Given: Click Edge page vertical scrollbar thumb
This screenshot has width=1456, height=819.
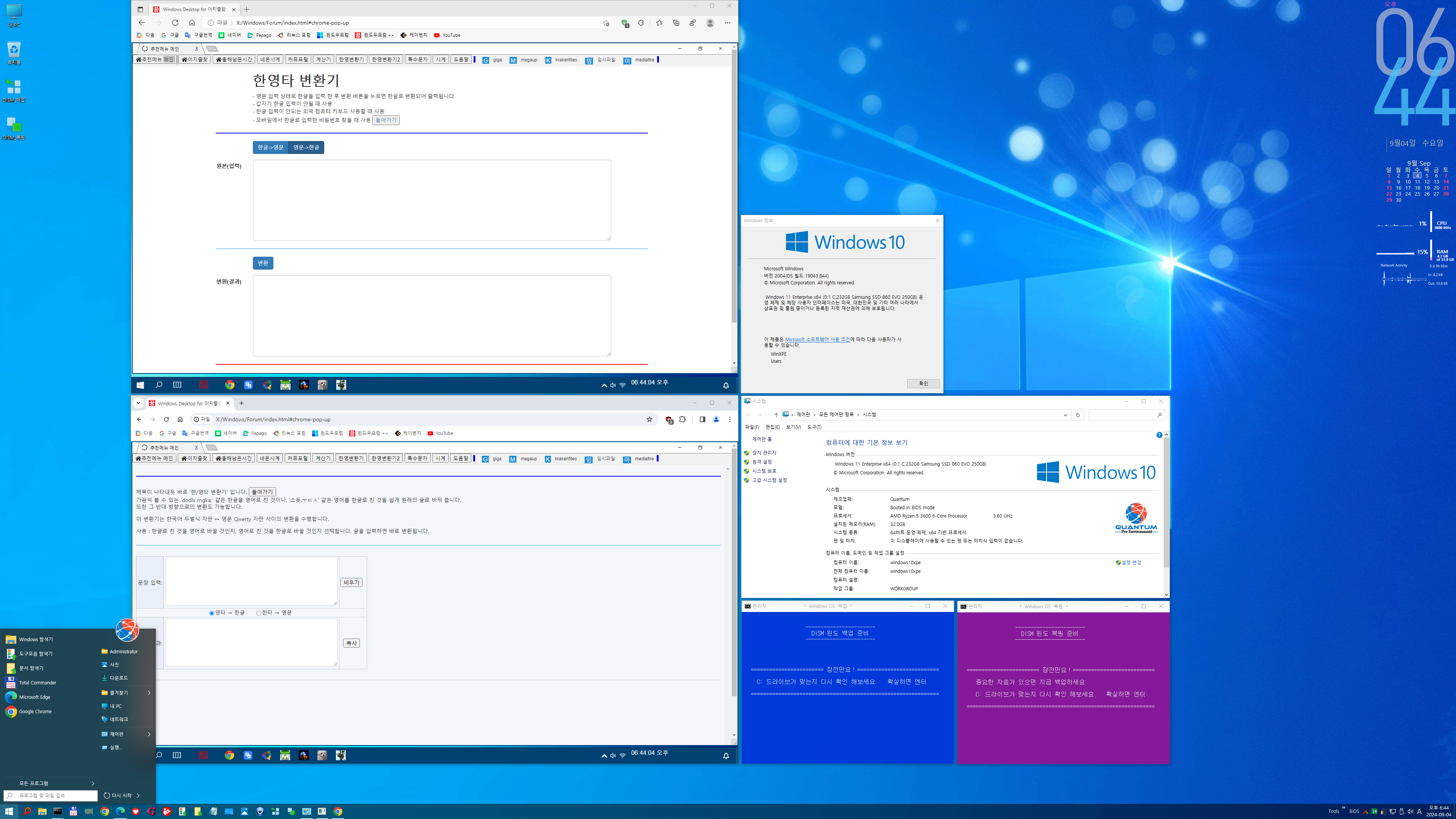Looking at the screenshot, I should [734, 187].
